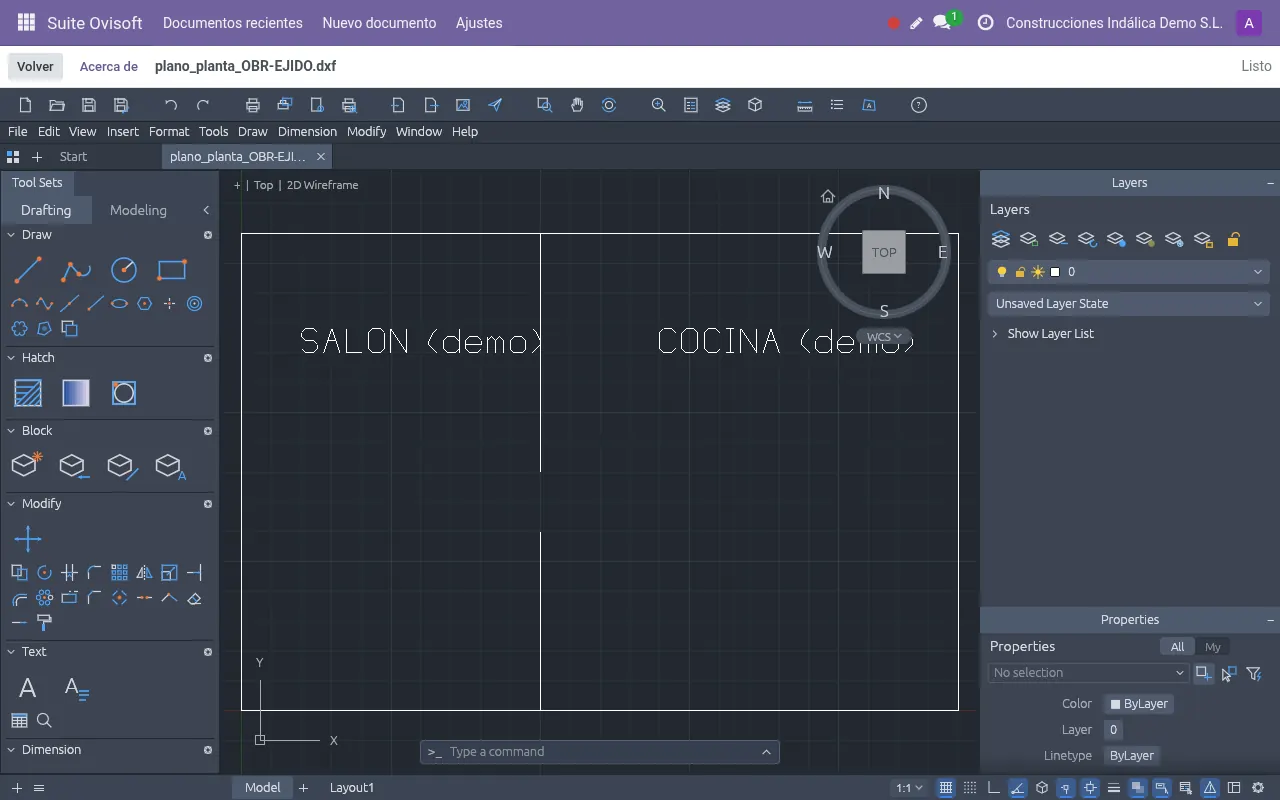Toggle grid display in status bar
Viewport: 1280px width, 800px height.
[946, 788]
